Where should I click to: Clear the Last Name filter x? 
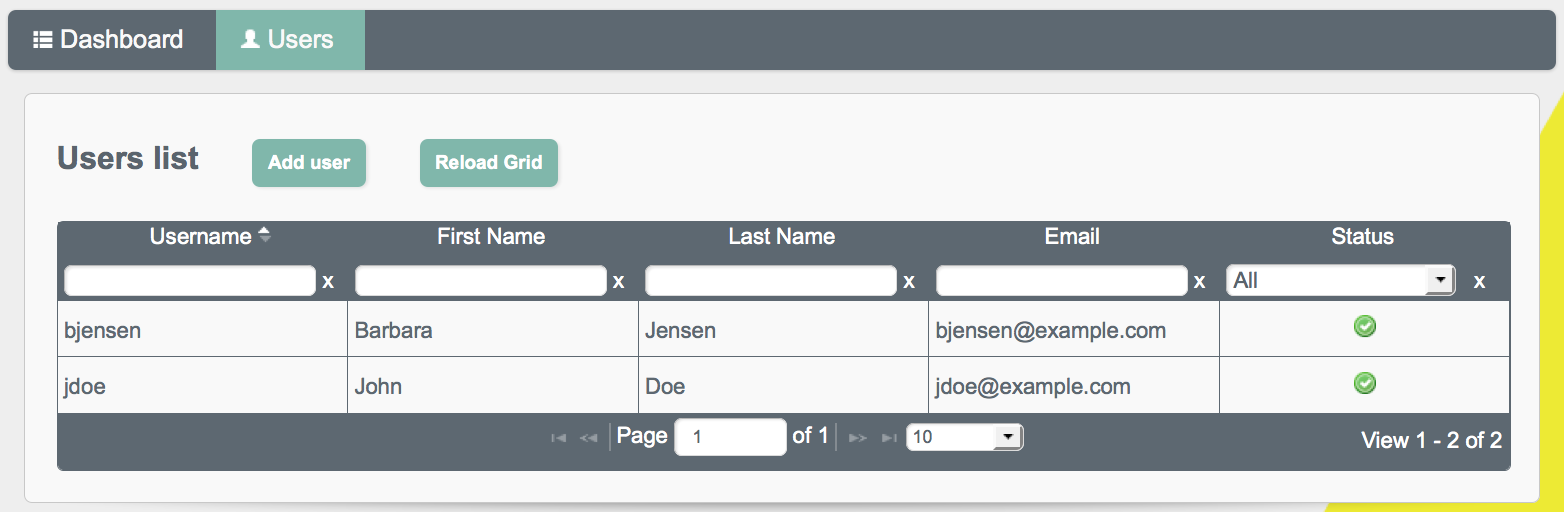pyautogui.click(x=909, y=282)
